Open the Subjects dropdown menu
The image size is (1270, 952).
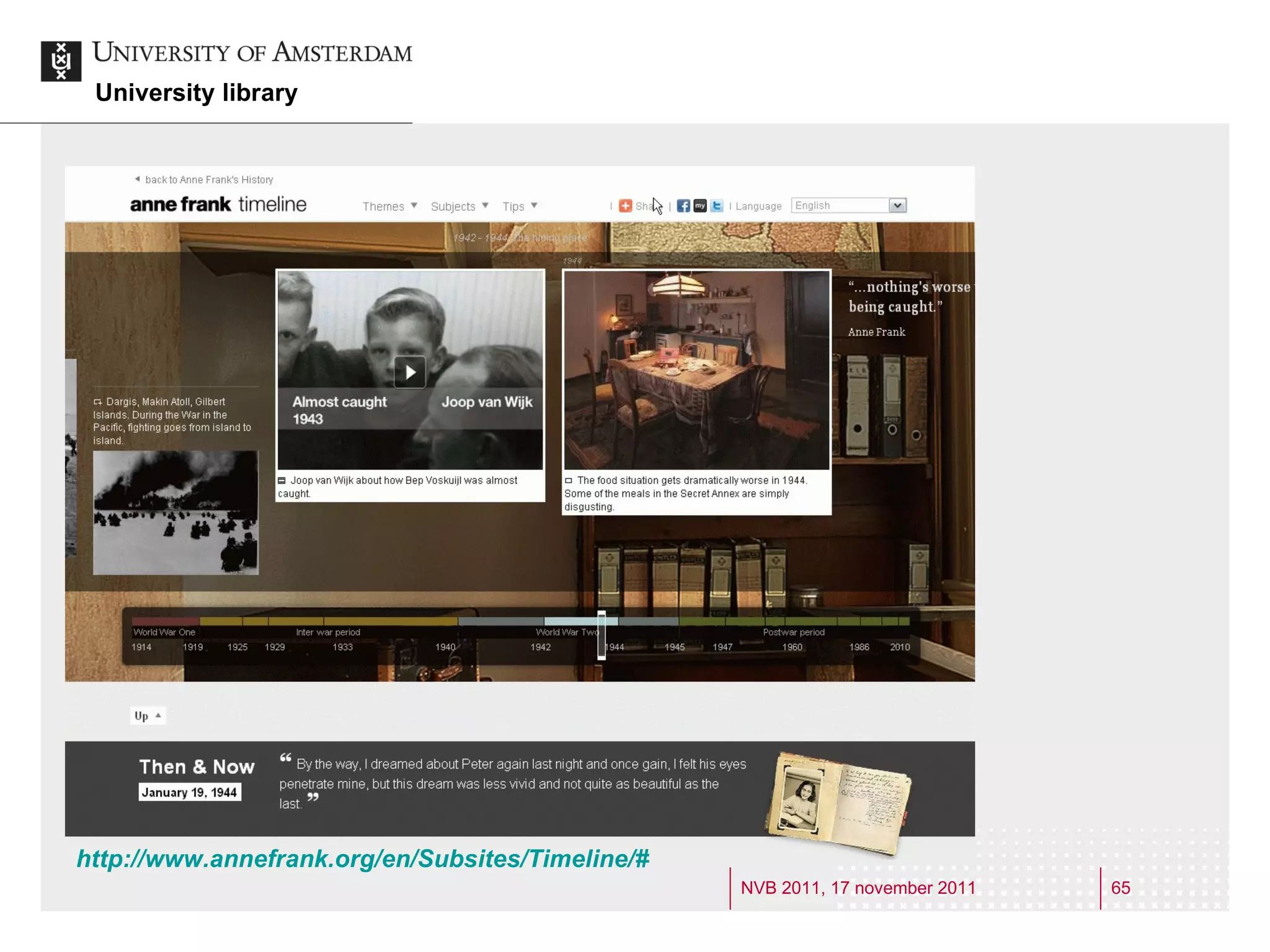460,206
